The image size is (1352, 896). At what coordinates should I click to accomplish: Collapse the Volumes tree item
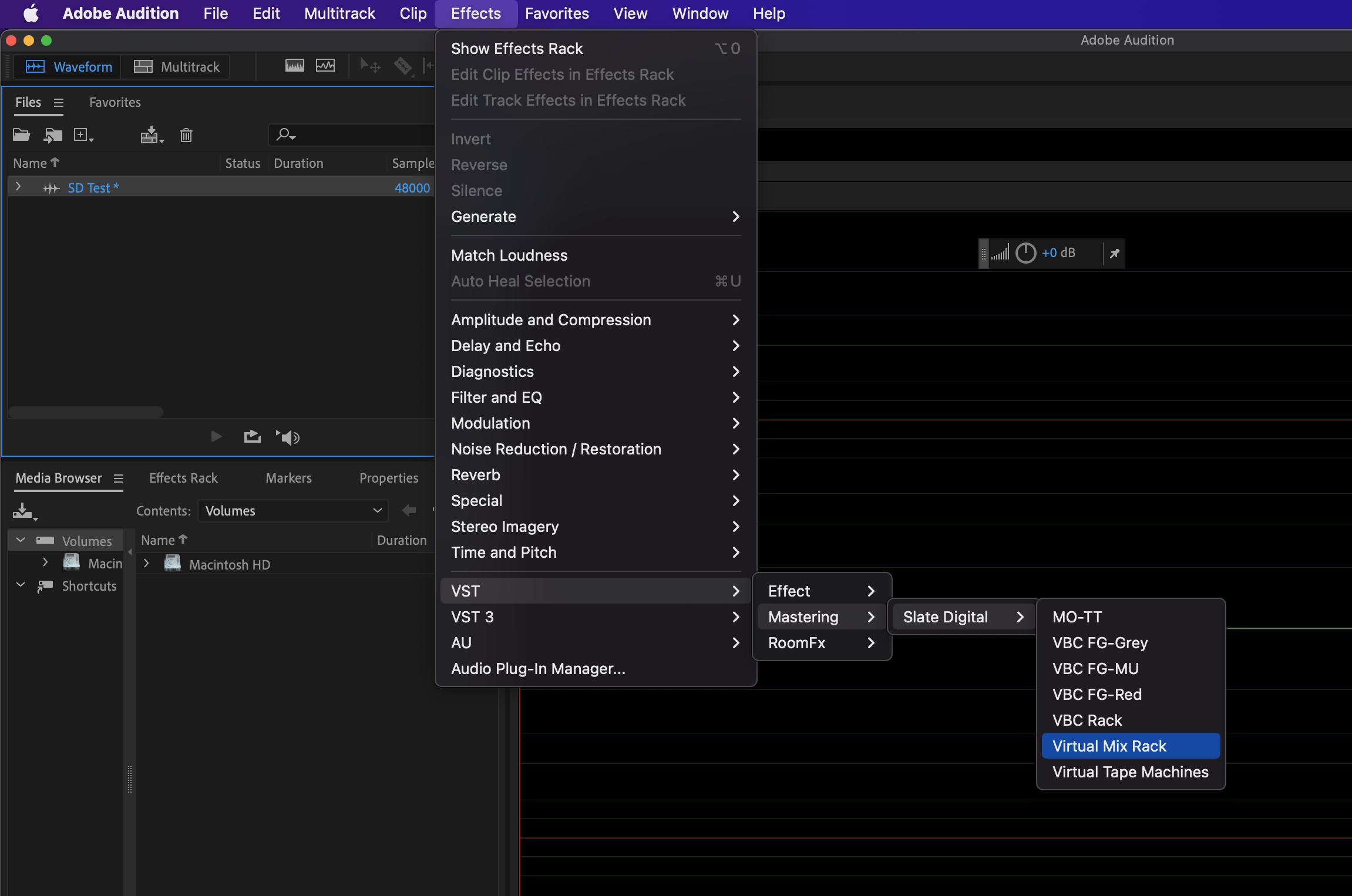click(x=21, y=540)
